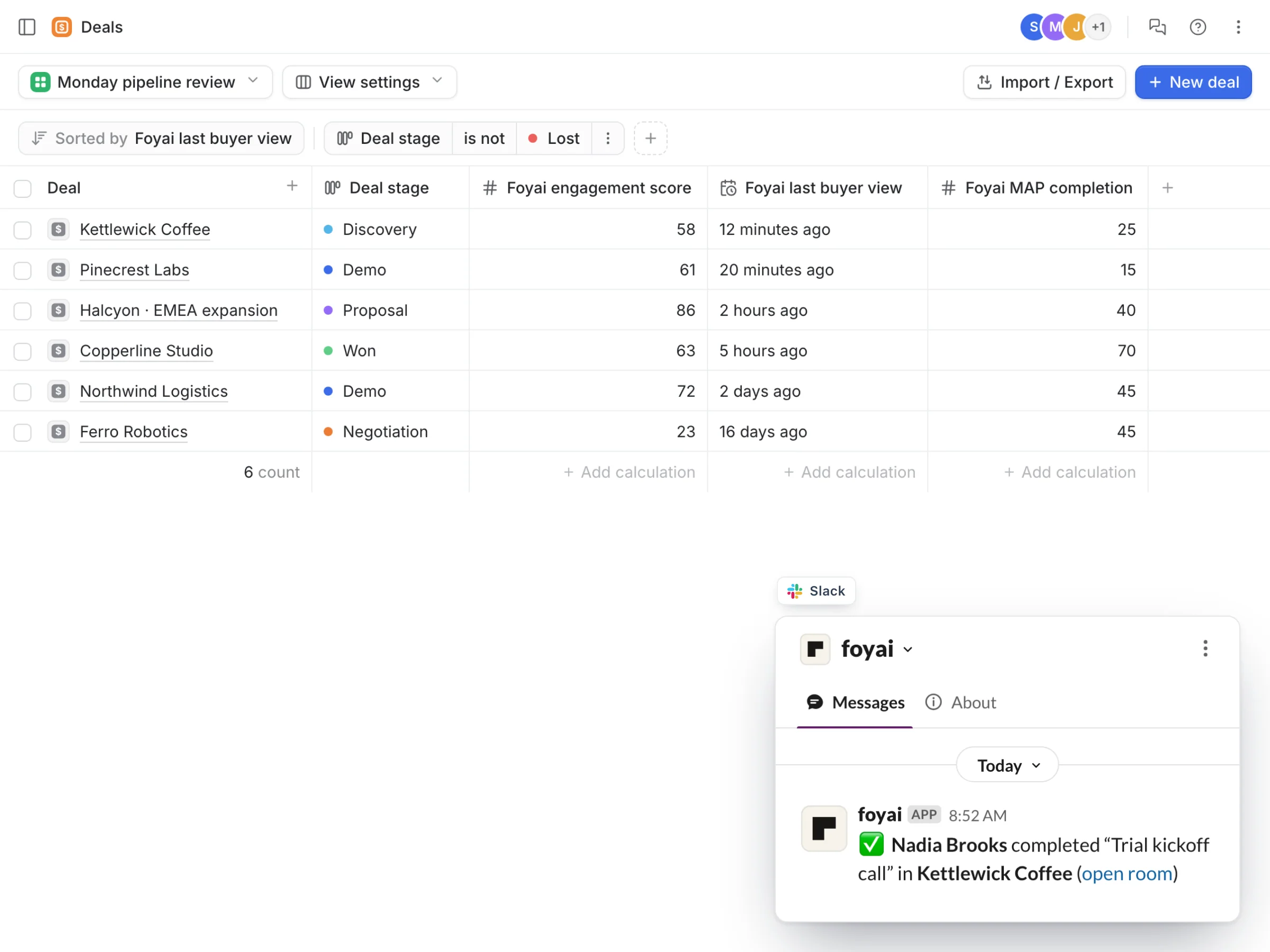Toggle the select-all deals checkbox
1270x952 pixels.
pos(22,188)
